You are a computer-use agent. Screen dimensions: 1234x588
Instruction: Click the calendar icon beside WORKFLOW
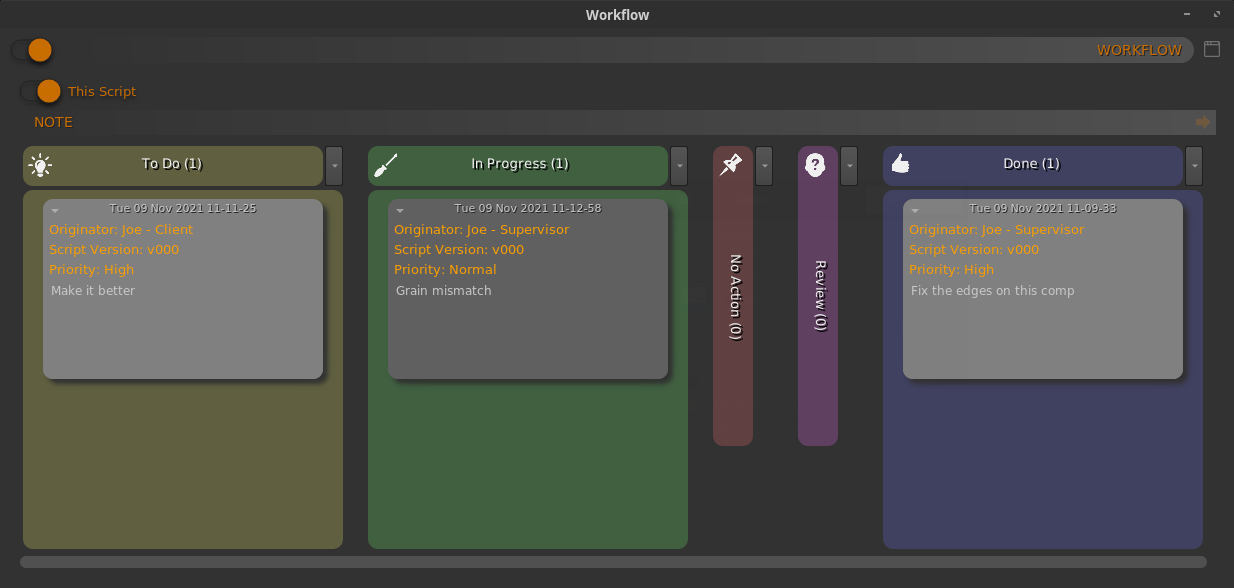click(1211, 49)
